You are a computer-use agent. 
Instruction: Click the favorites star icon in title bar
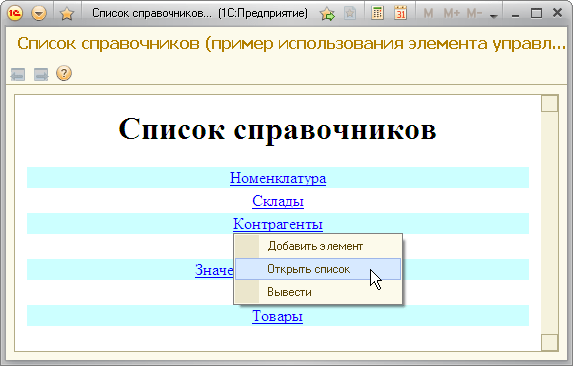click(x=67, y=14)
